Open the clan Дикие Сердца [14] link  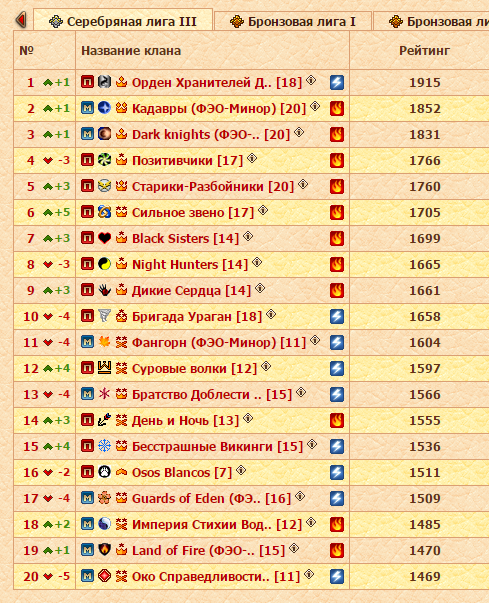tap(191, 290)
